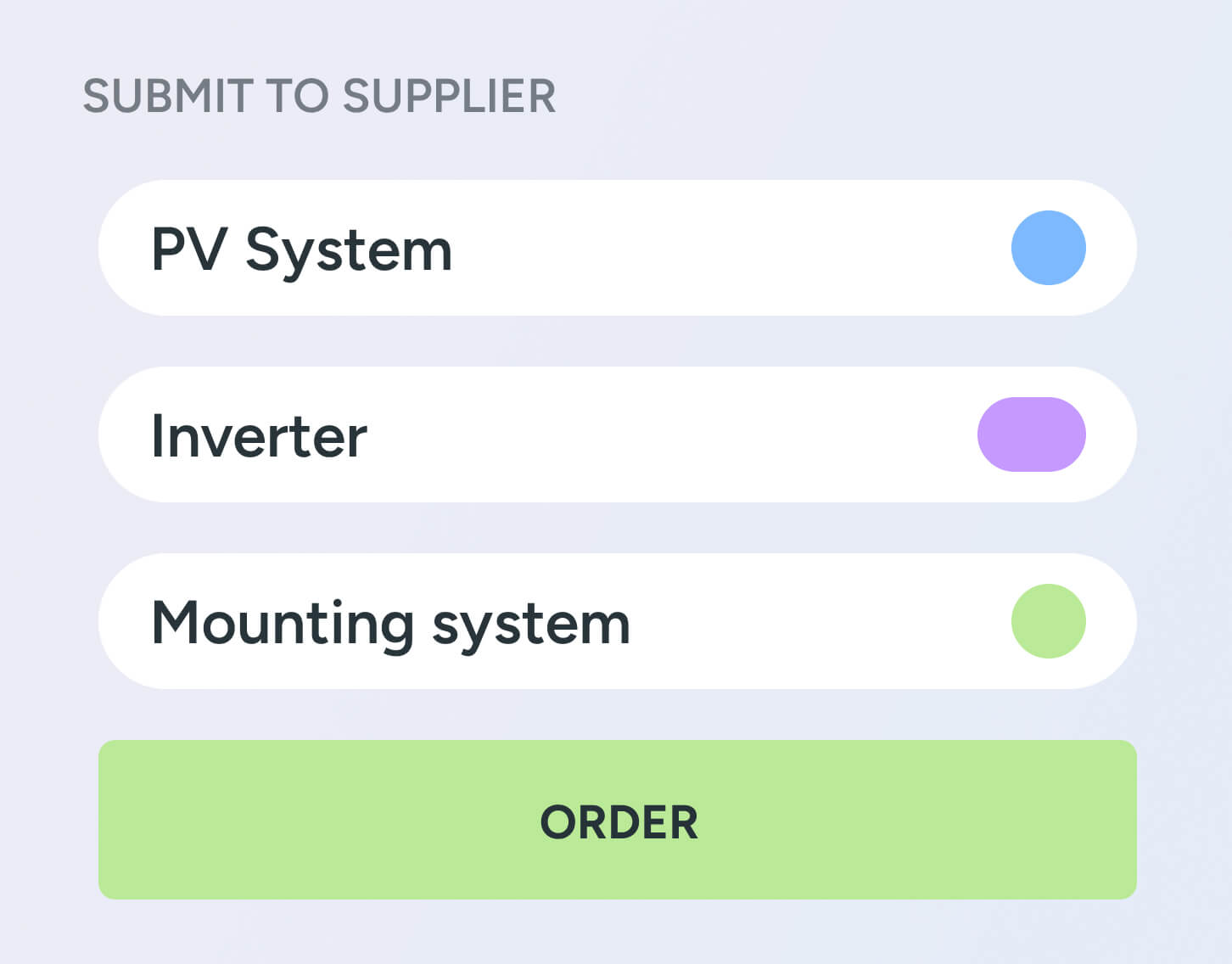Image resolution: width=1232 pixels, height=964 pixels.
Task: Expand the Mounting system row
Action: [x=618, y=621]
